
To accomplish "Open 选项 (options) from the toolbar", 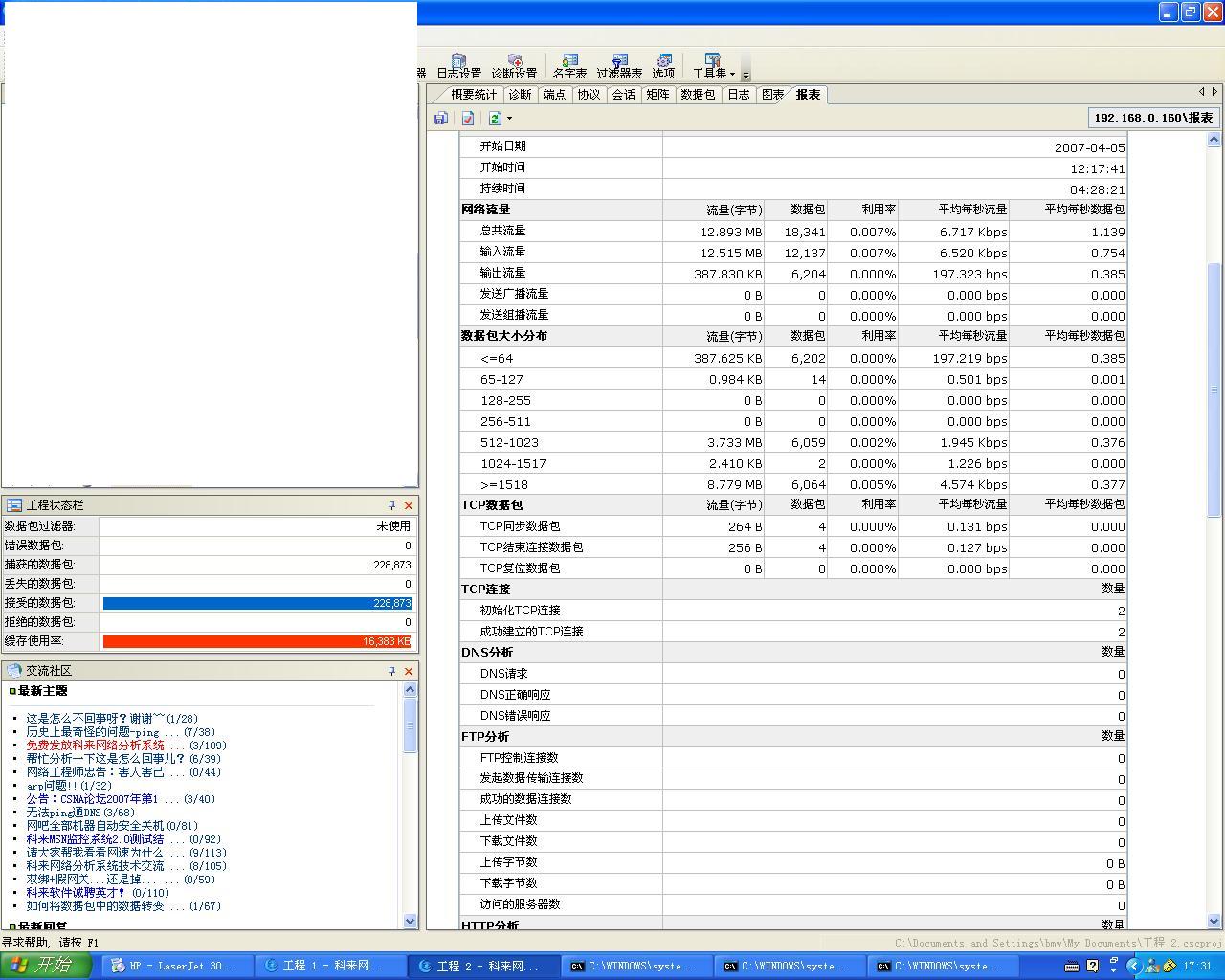I will click(663, 66).
